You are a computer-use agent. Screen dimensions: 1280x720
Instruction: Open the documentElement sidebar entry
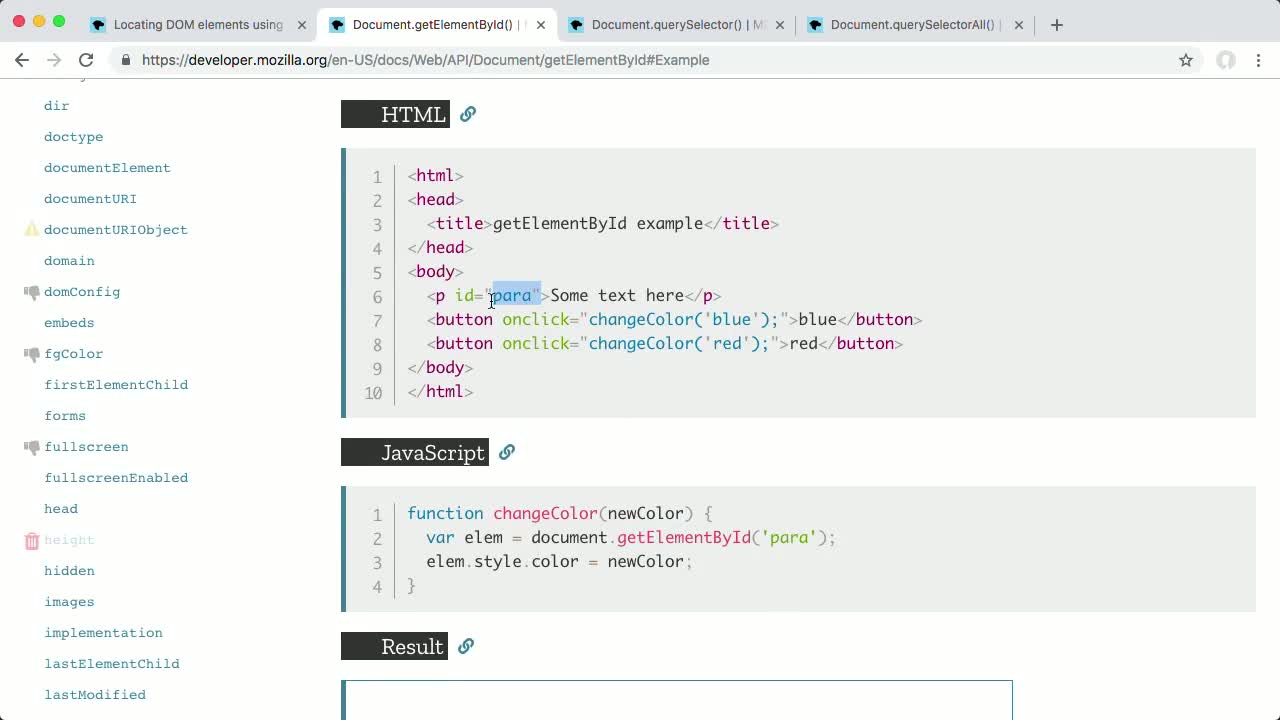[107, 167]
